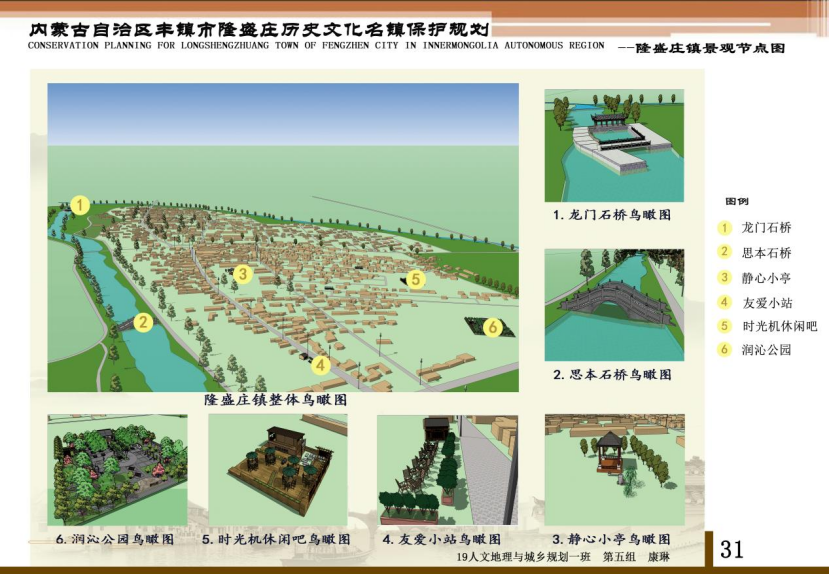The width and height of the screenshot is (830, 575).
Task: Select the 时光机休闲吧 thumbnail image
Action: [x=277, y=470]
